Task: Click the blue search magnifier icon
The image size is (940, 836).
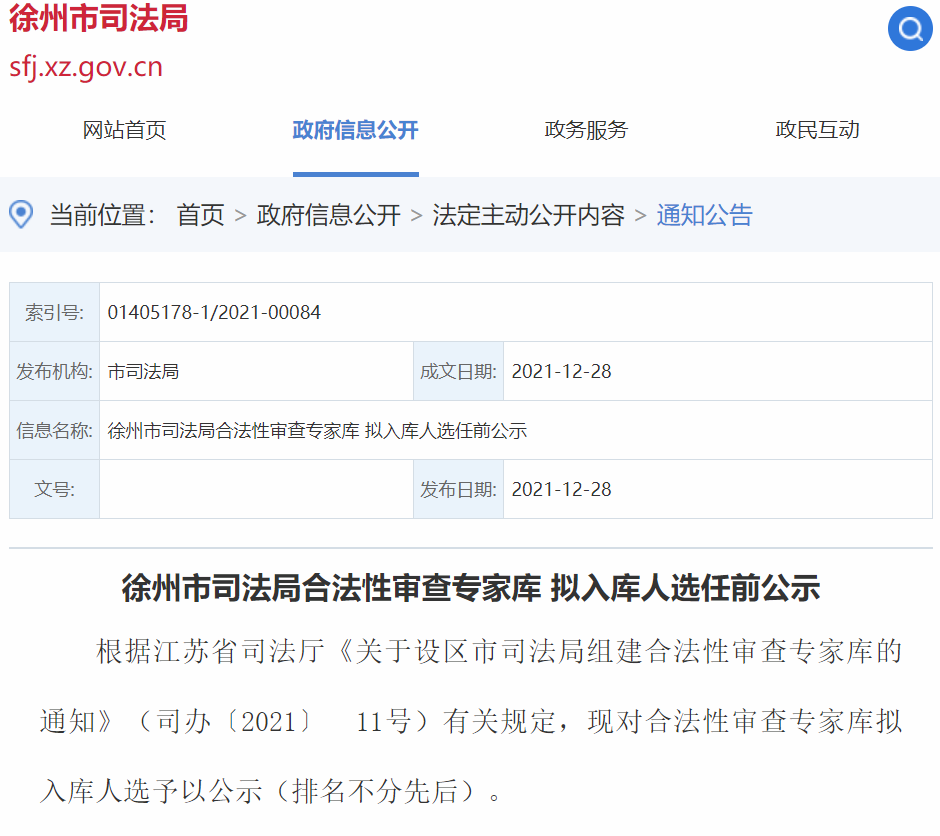Action: click(x=909, y=29)
